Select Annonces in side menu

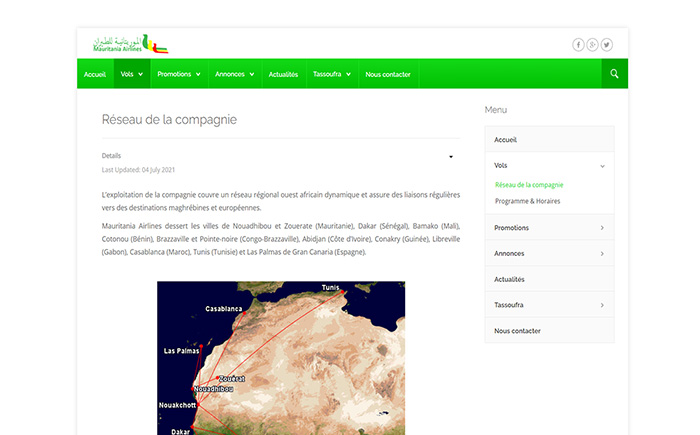coord(550,253)
